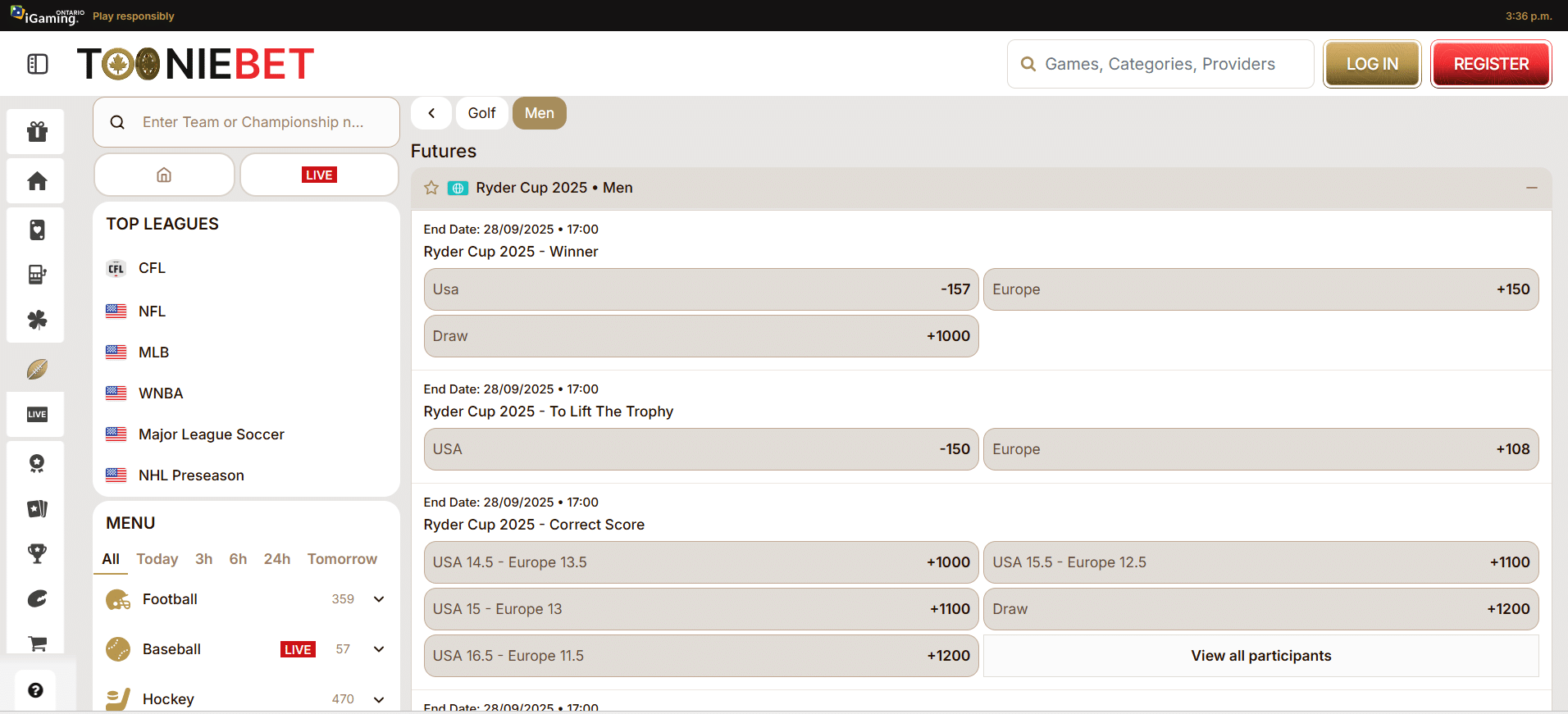Expand the Hockey category chevron
This screenshot has width=1568, height=714.
coord(379,699)
